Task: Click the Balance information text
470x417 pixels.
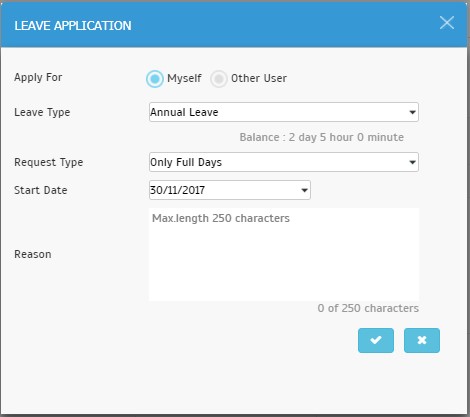Action: [322, 137]
